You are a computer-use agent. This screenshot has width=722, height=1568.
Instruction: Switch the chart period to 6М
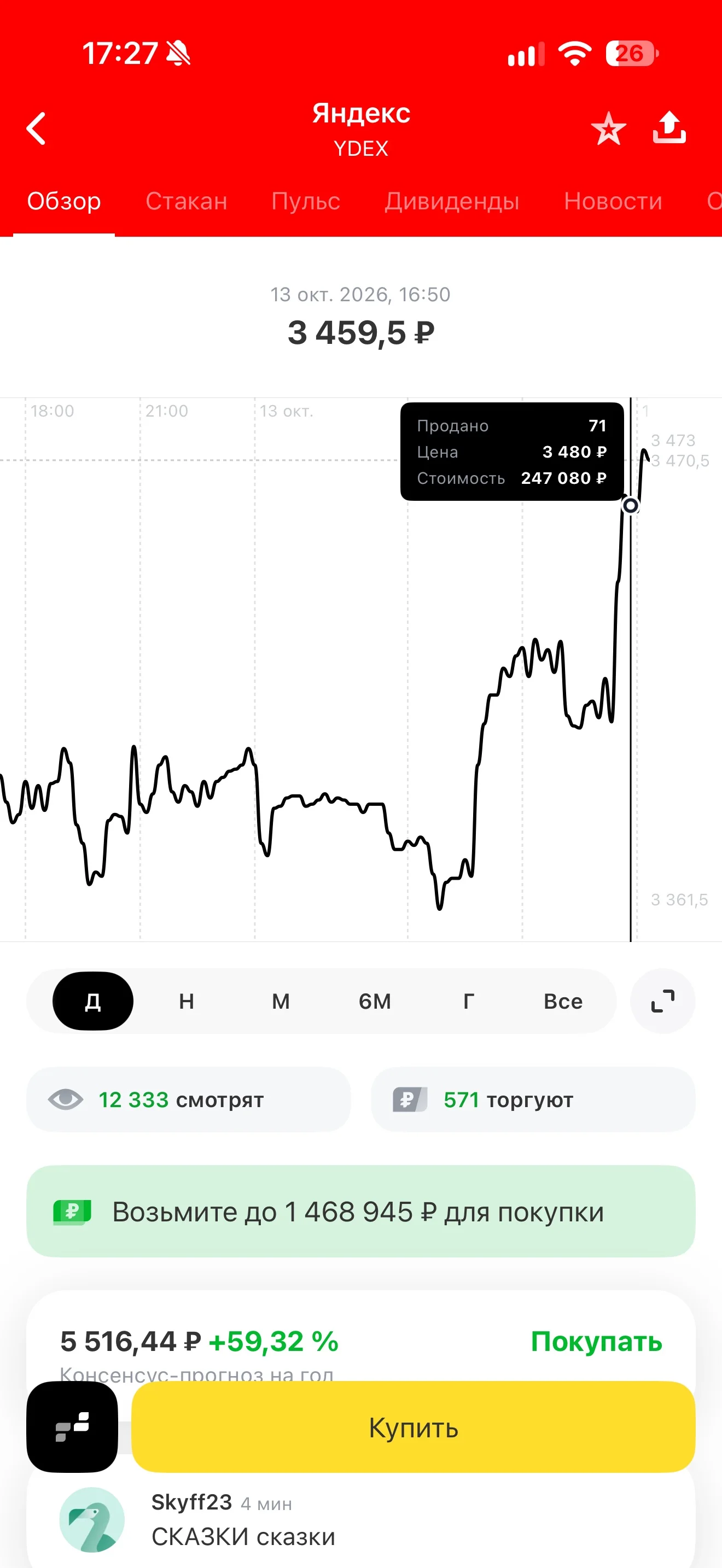pyautogui.click(x=374, y=1001)
